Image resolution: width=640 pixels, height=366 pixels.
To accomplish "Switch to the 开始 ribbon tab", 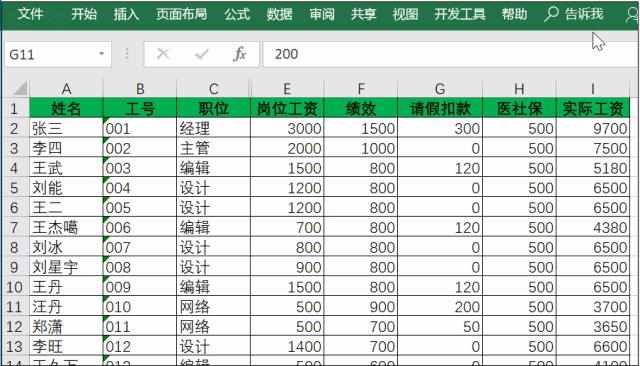I will [84, 14].
